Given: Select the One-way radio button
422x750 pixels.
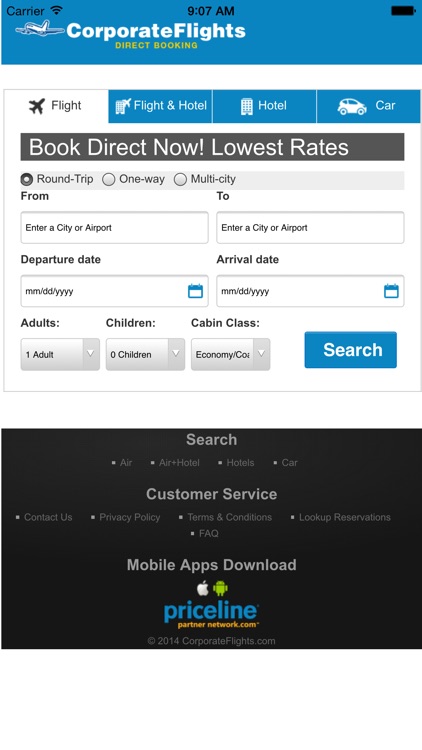Looking at the screenshot, I should (x=109, y=179).
